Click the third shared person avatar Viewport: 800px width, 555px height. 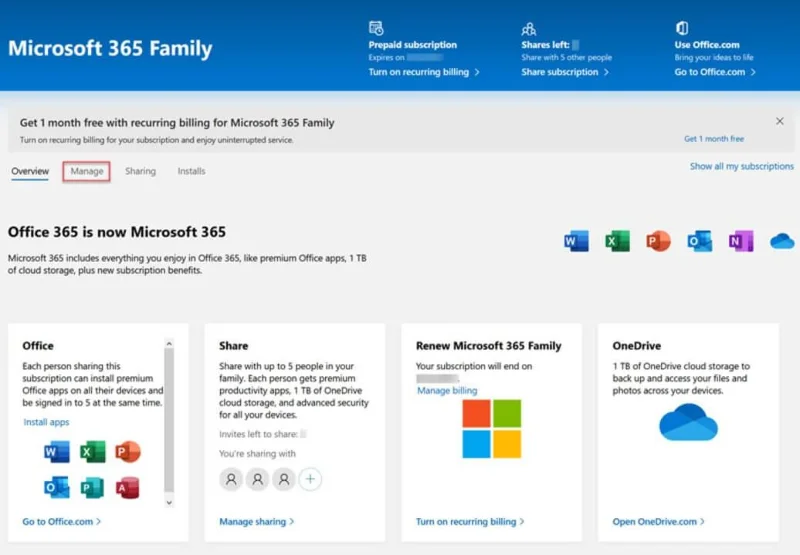[x=284, y=479]
